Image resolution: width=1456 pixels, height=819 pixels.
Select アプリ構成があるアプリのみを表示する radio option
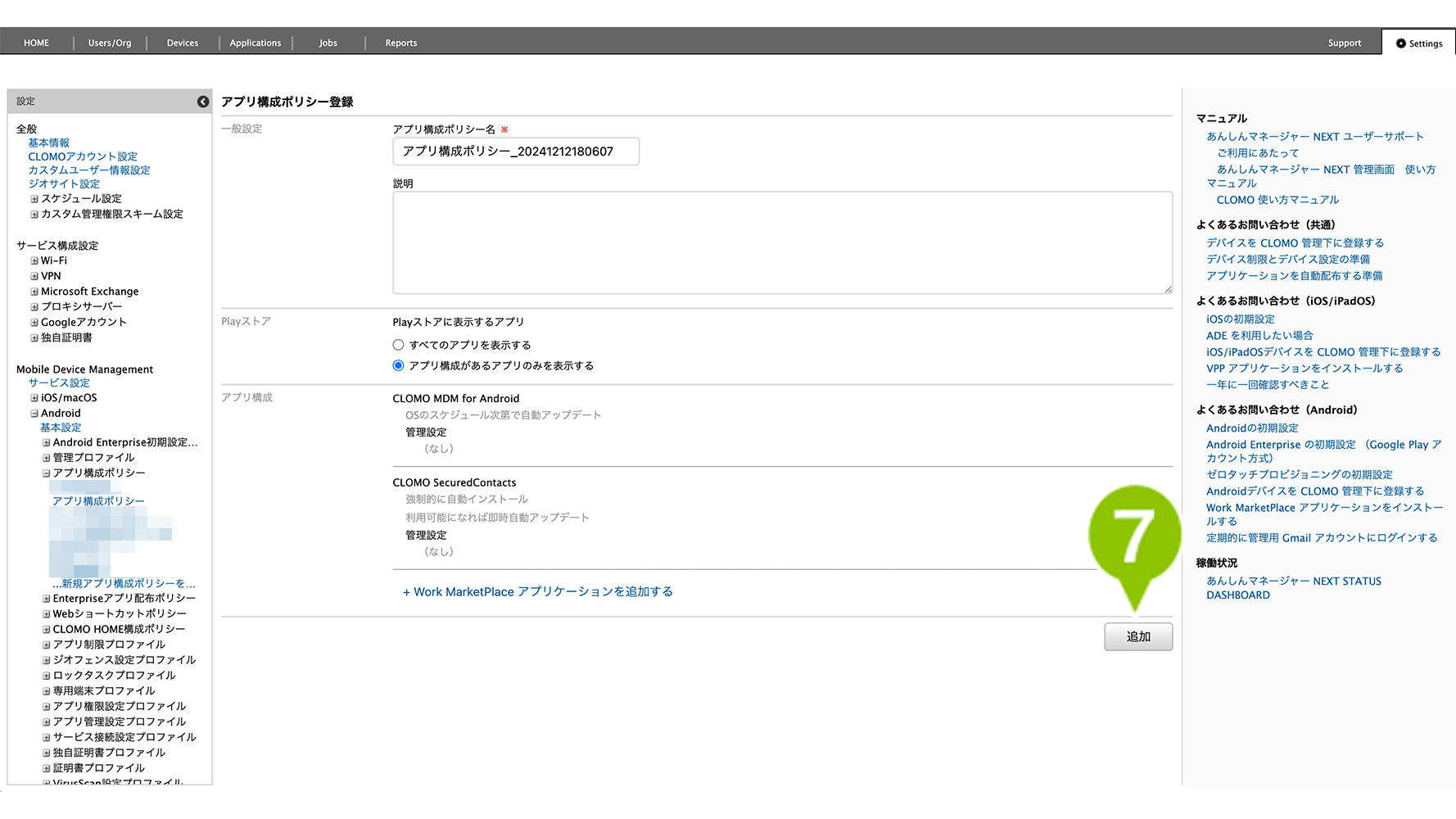(398, 365)
